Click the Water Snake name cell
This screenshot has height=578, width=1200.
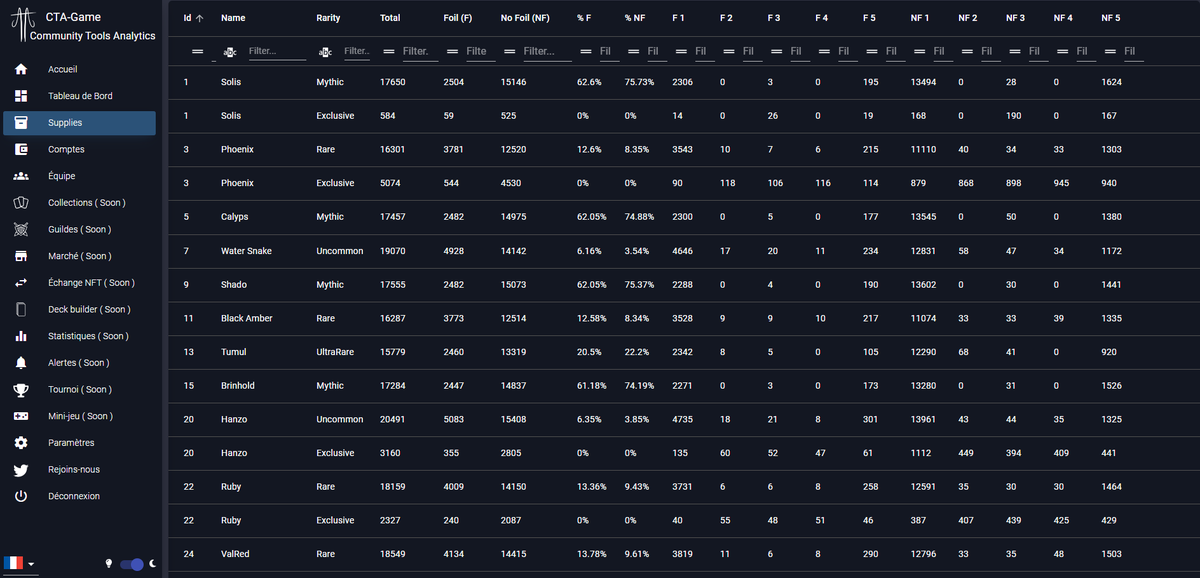tap(246, 251)
